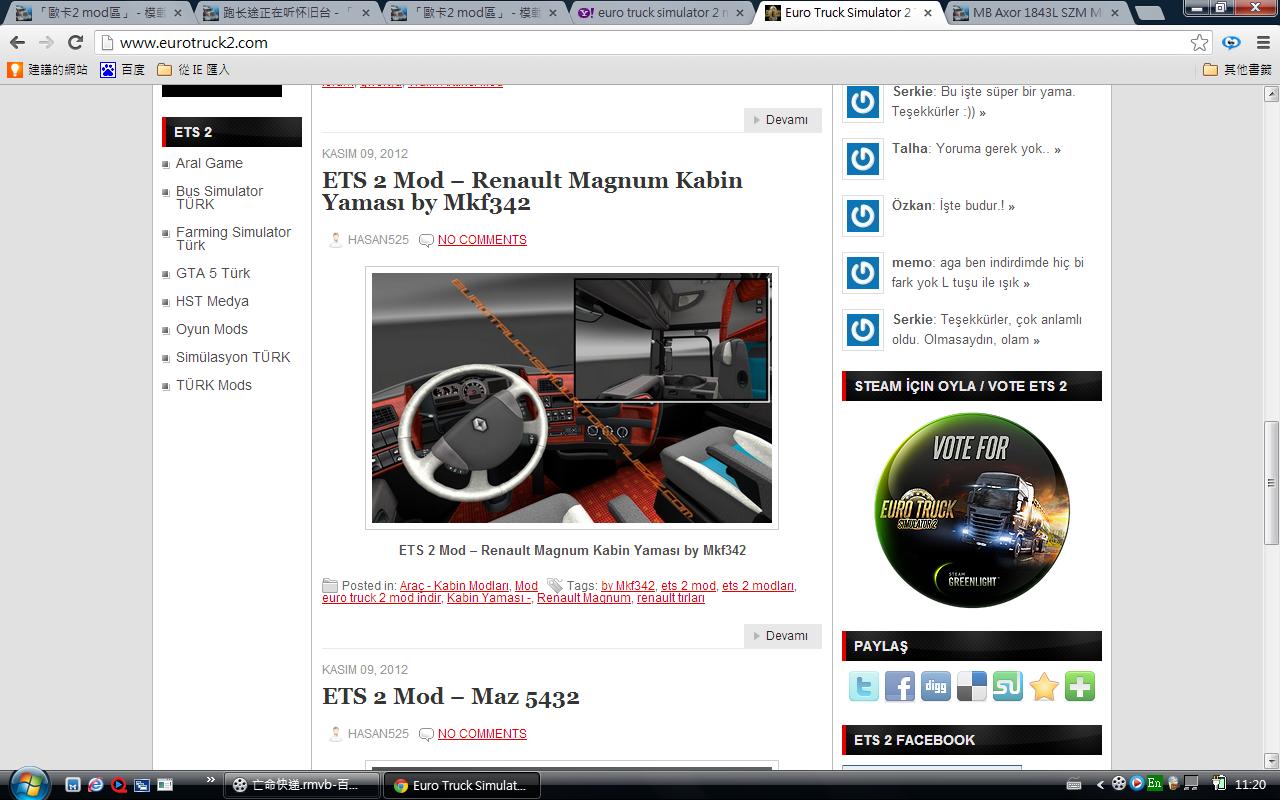Open the 'ets 2 modları' tag link

[758, 586]
